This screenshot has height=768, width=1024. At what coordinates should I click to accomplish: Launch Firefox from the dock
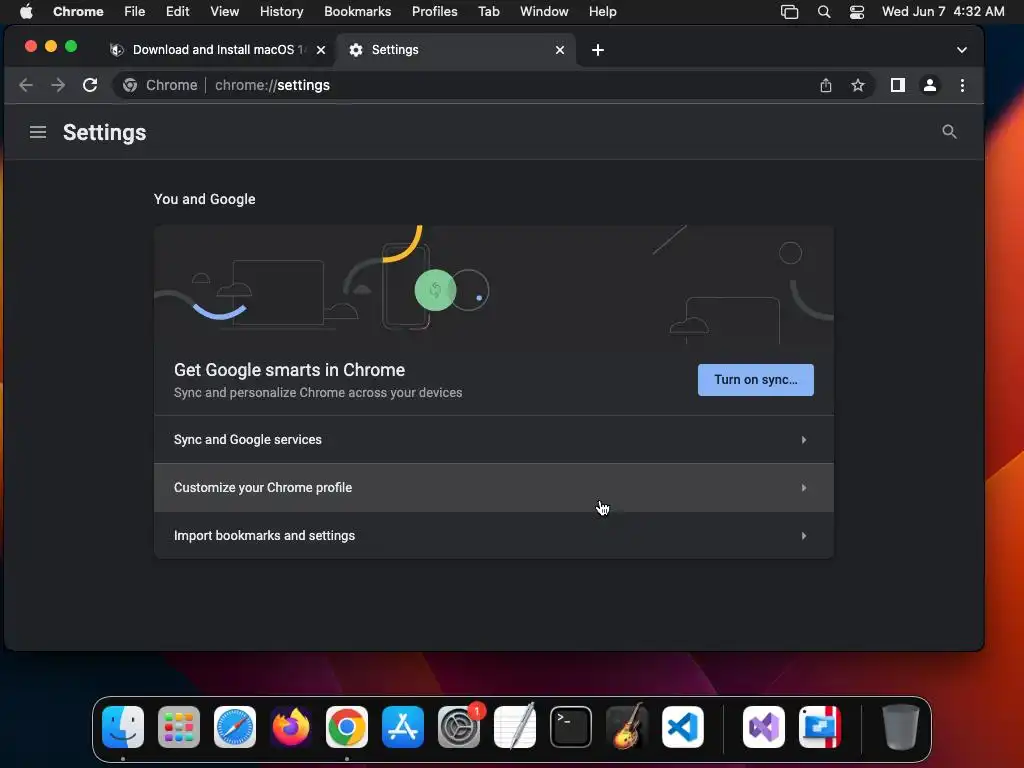pyautogui.click(x=291, y=727)
